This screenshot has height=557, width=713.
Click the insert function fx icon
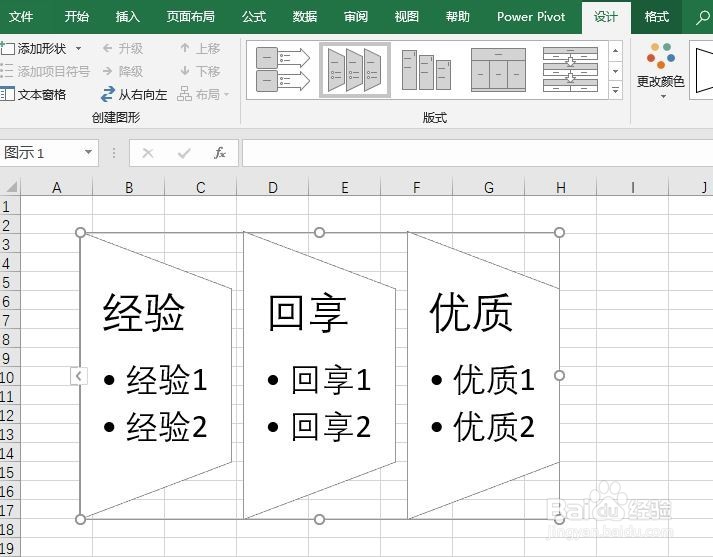220,153
